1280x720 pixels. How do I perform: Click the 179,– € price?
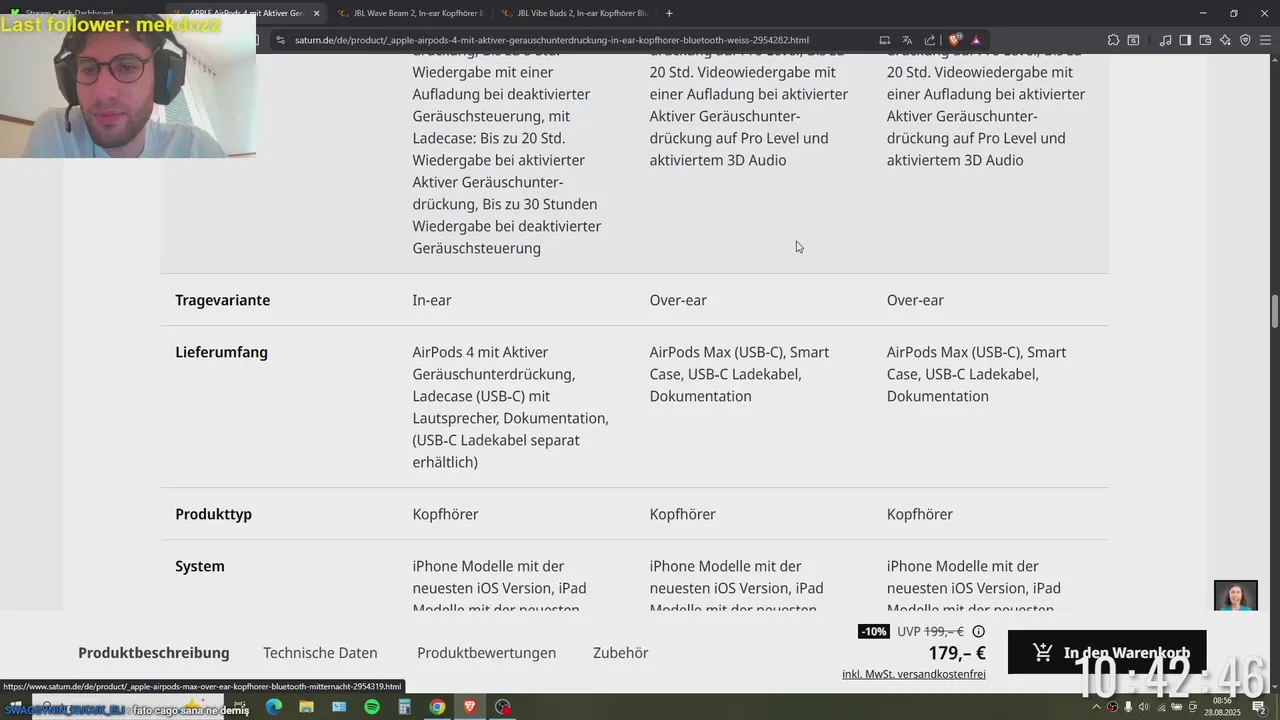tap(957, 654)
